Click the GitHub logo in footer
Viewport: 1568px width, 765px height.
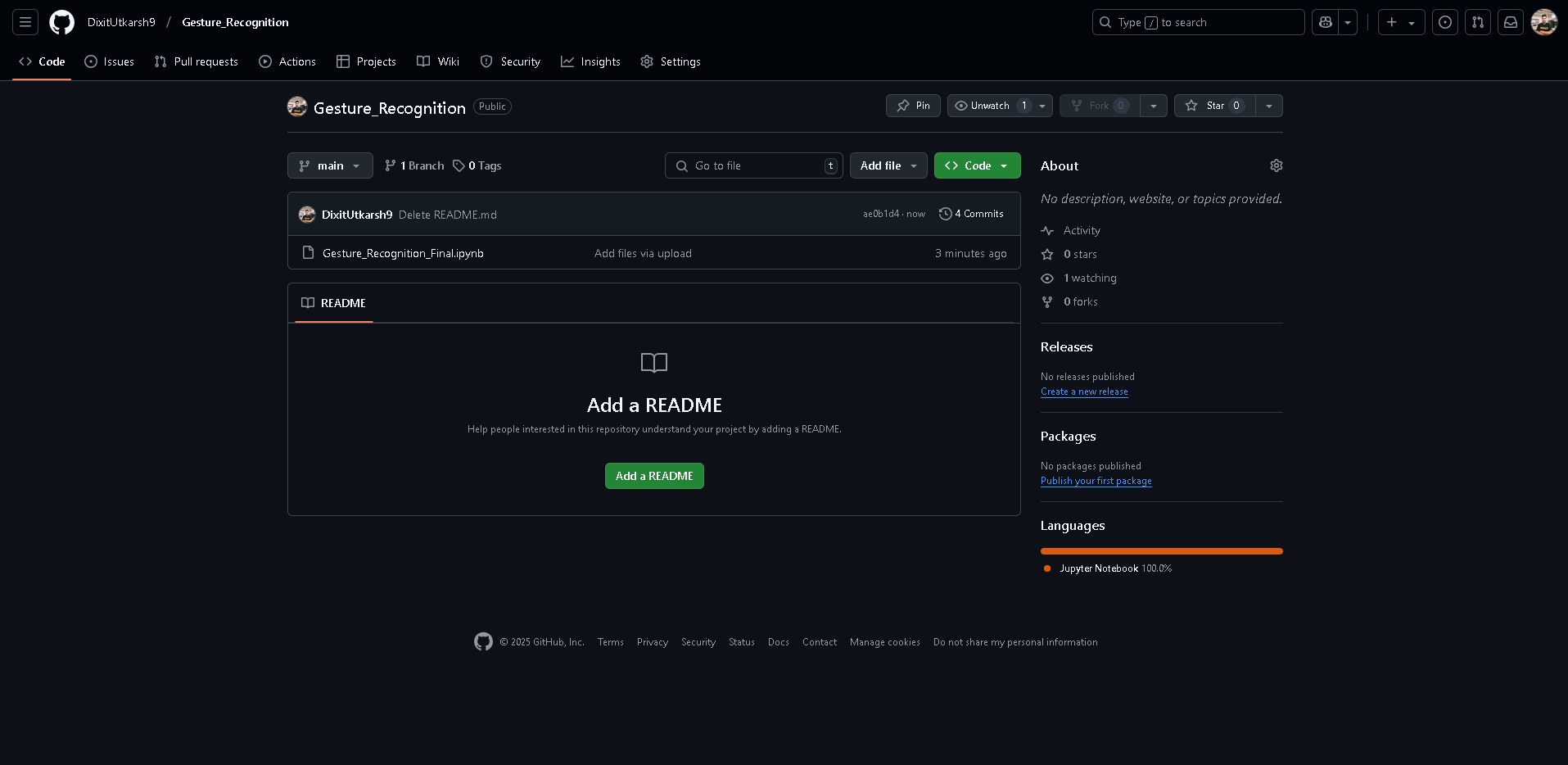tap(483, 641)
